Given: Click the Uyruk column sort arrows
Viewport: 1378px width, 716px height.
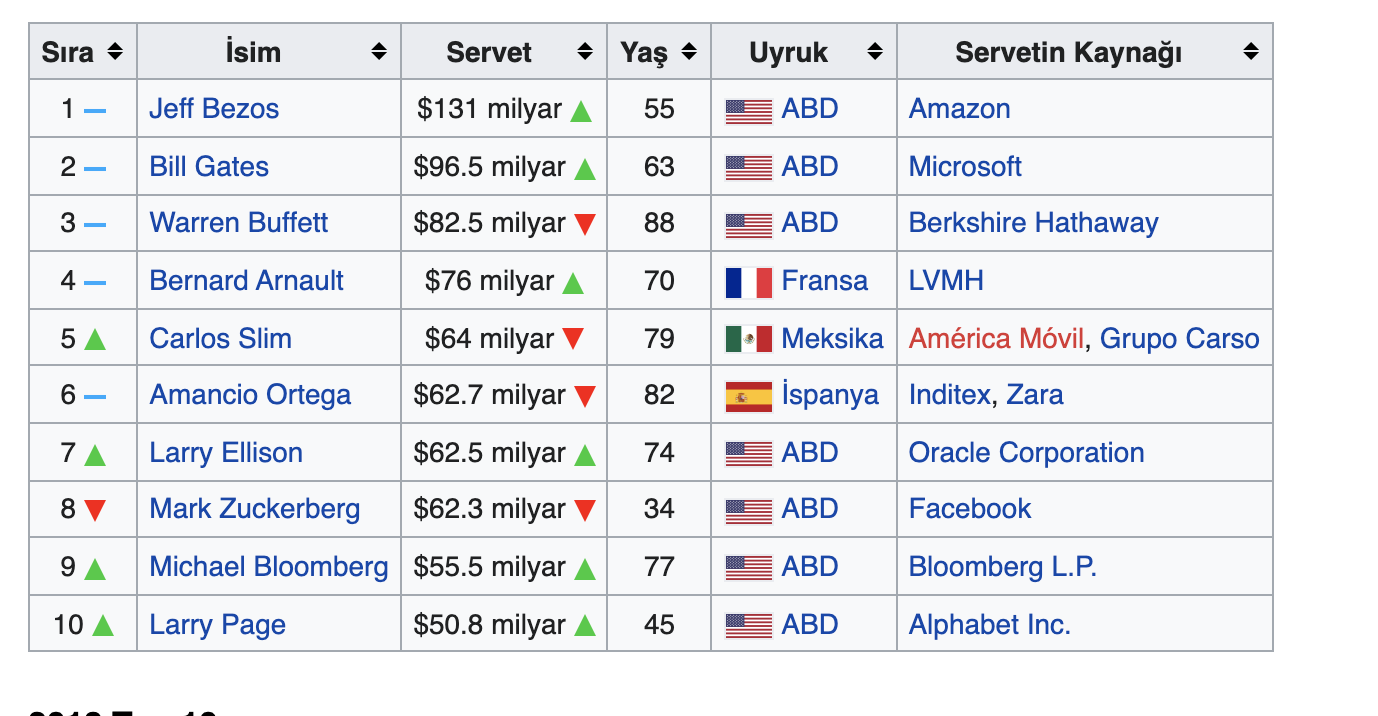Looking at the screenshot, I should coord(875,52).
